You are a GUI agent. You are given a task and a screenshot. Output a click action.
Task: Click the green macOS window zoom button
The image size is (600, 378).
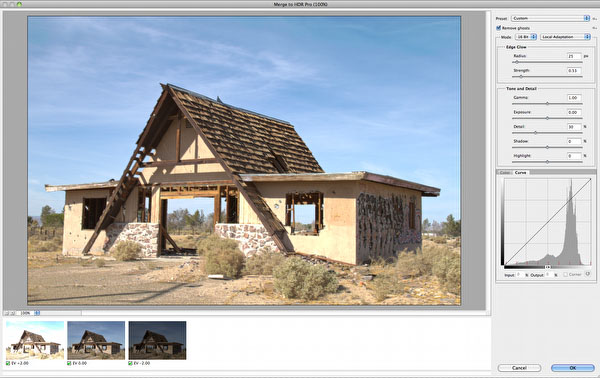coord(19,4)
